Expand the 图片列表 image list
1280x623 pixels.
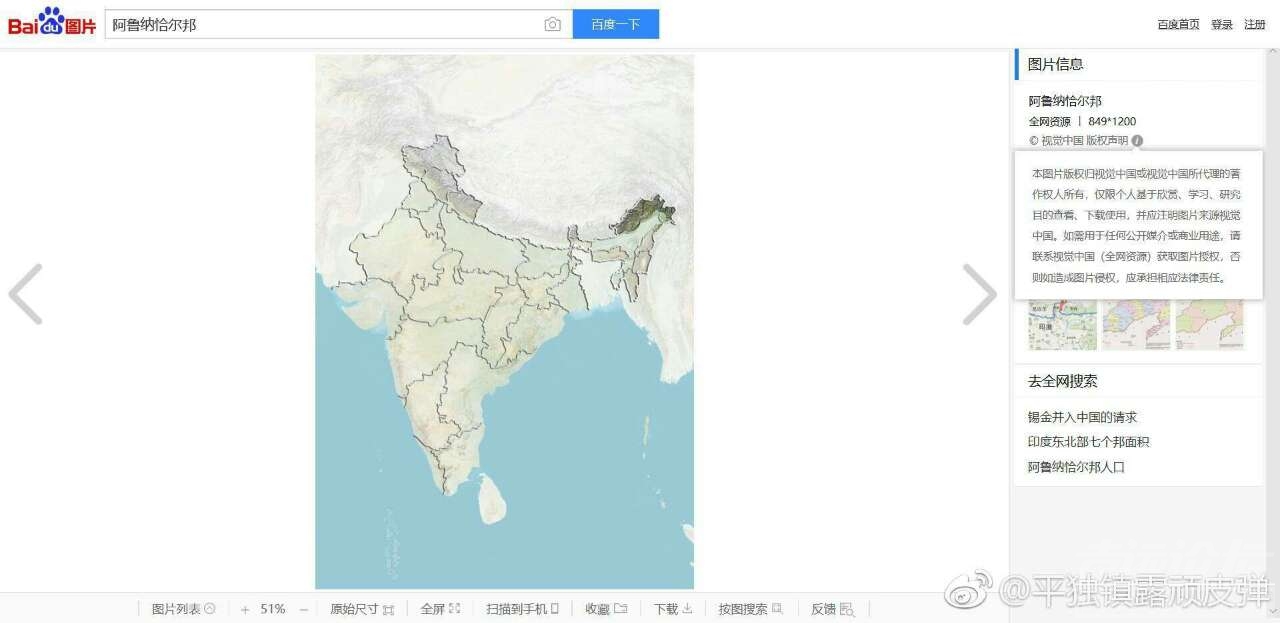183,609
